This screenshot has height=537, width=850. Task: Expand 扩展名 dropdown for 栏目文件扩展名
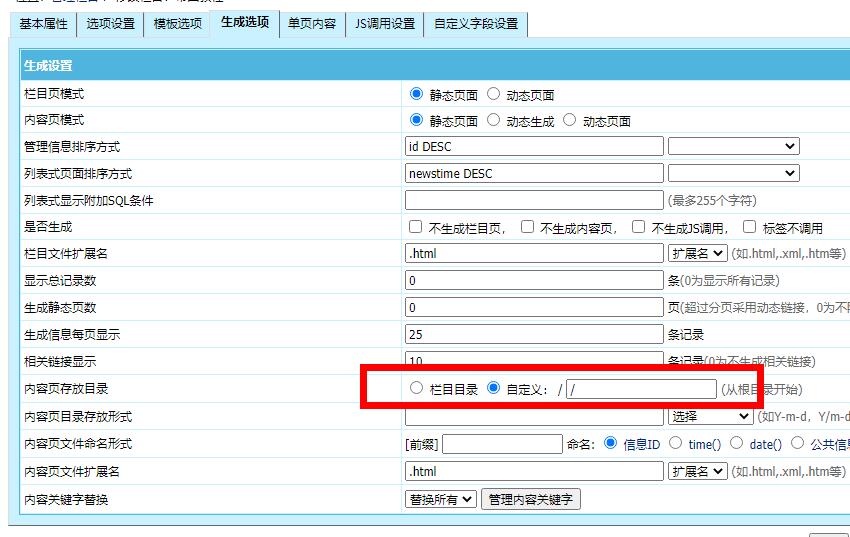pyautogui.click(x=697, y=254)
